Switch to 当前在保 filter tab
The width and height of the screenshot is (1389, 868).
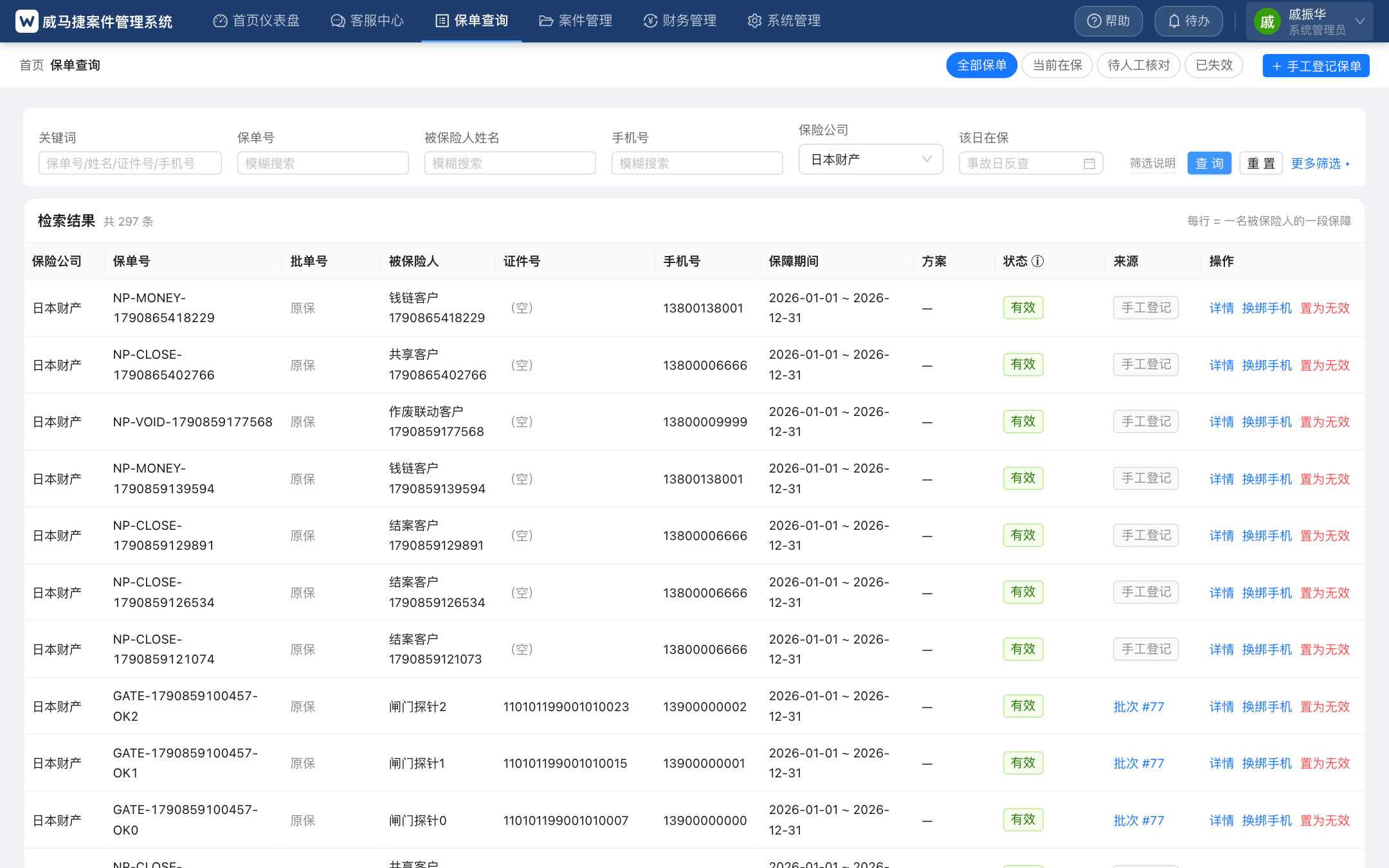[x=1057, y=65]
